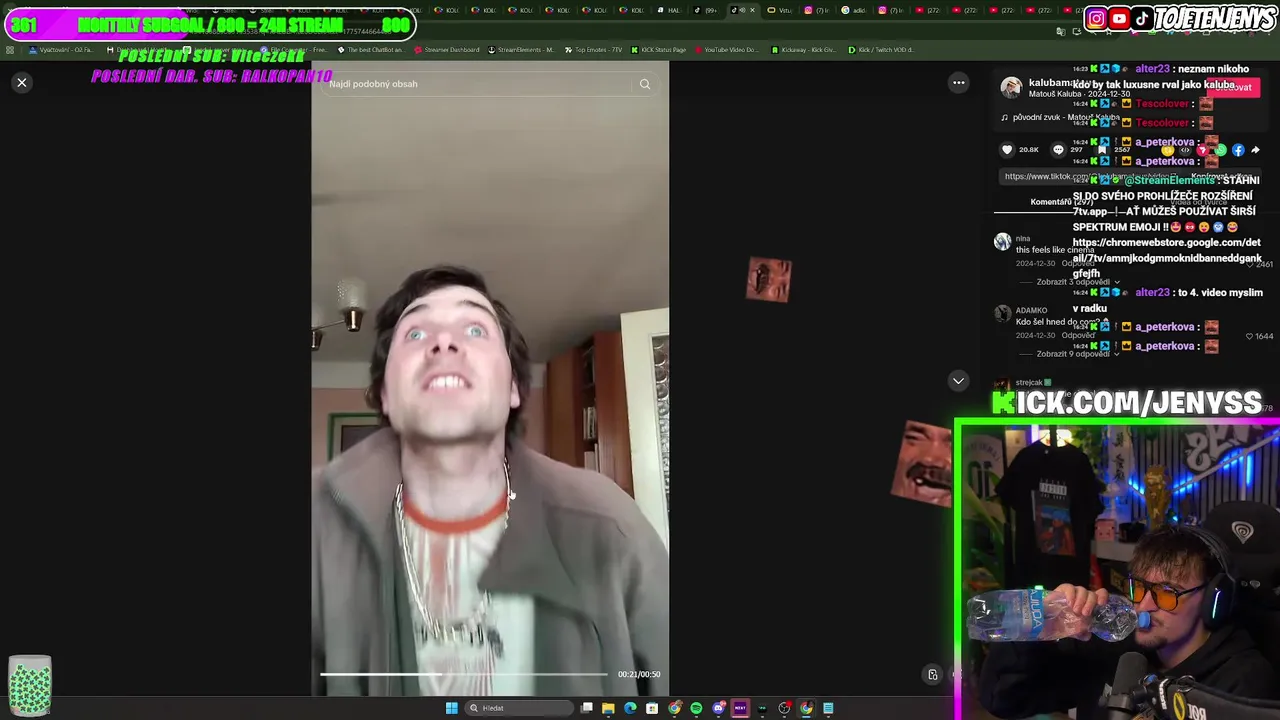
Task: Open nina's commenter avatar
Action: (1003, 242)
